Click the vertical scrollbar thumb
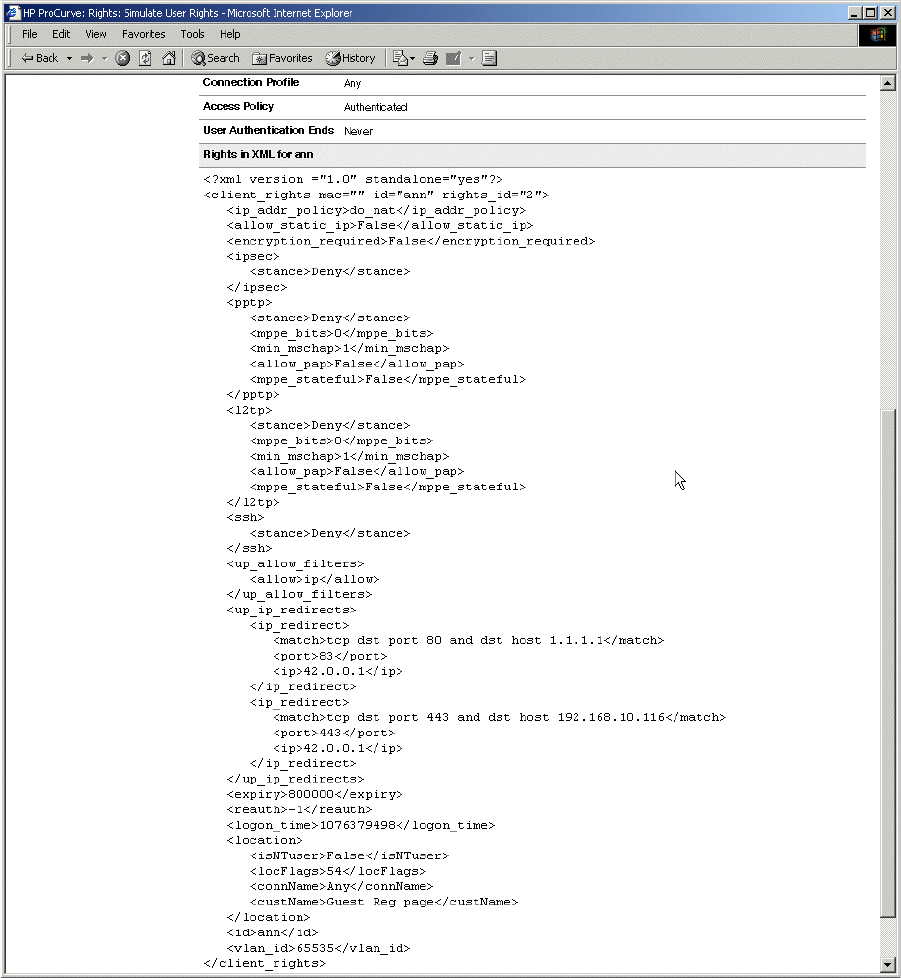This screenshot has width=901, height=978. pyautogui.click(x=888, y=662)
